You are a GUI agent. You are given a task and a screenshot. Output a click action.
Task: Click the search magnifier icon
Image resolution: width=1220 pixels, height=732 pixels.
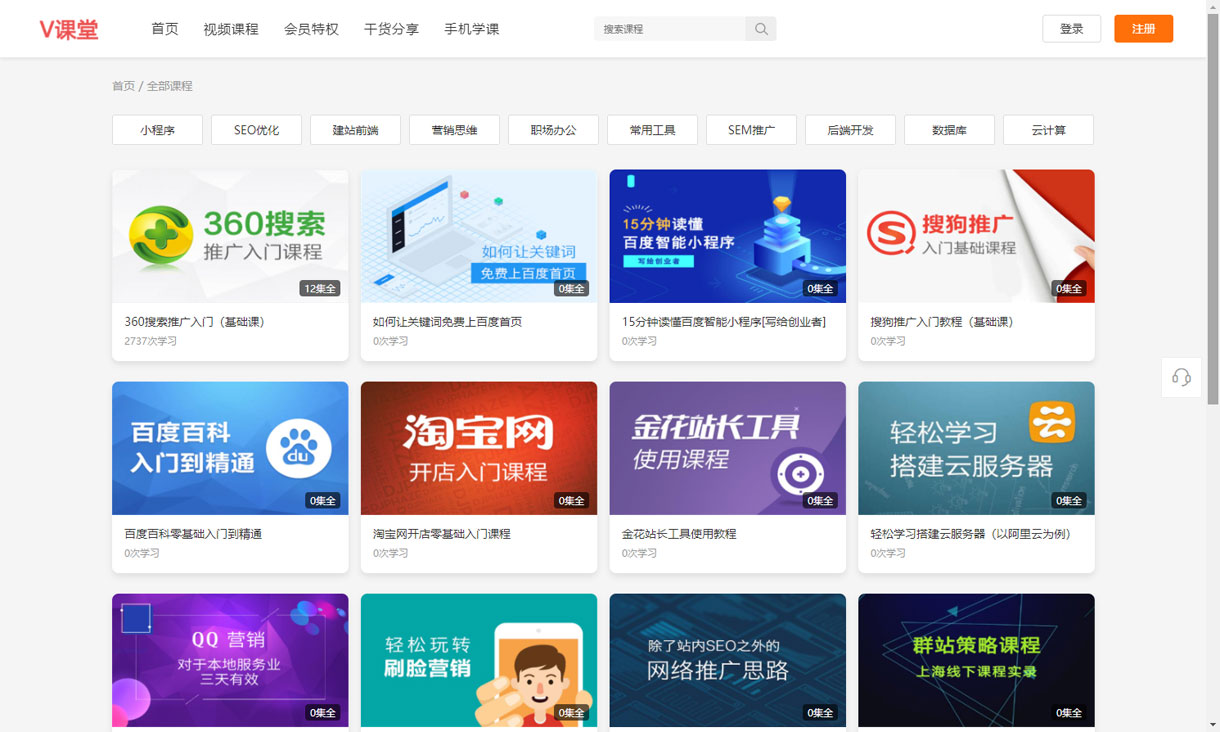point(761,29)
